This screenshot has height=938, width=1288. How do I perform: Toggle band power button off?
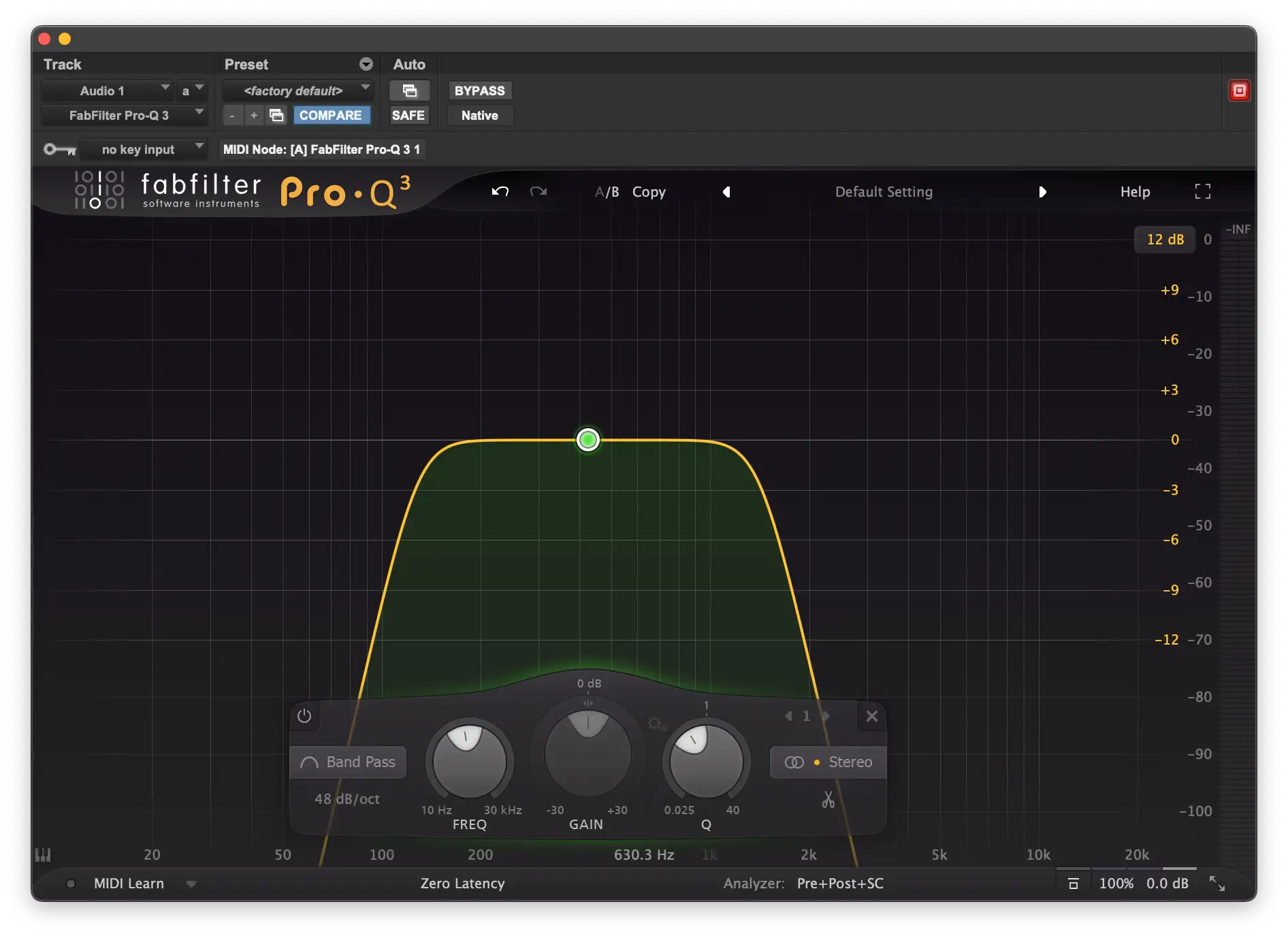[304, 716]
